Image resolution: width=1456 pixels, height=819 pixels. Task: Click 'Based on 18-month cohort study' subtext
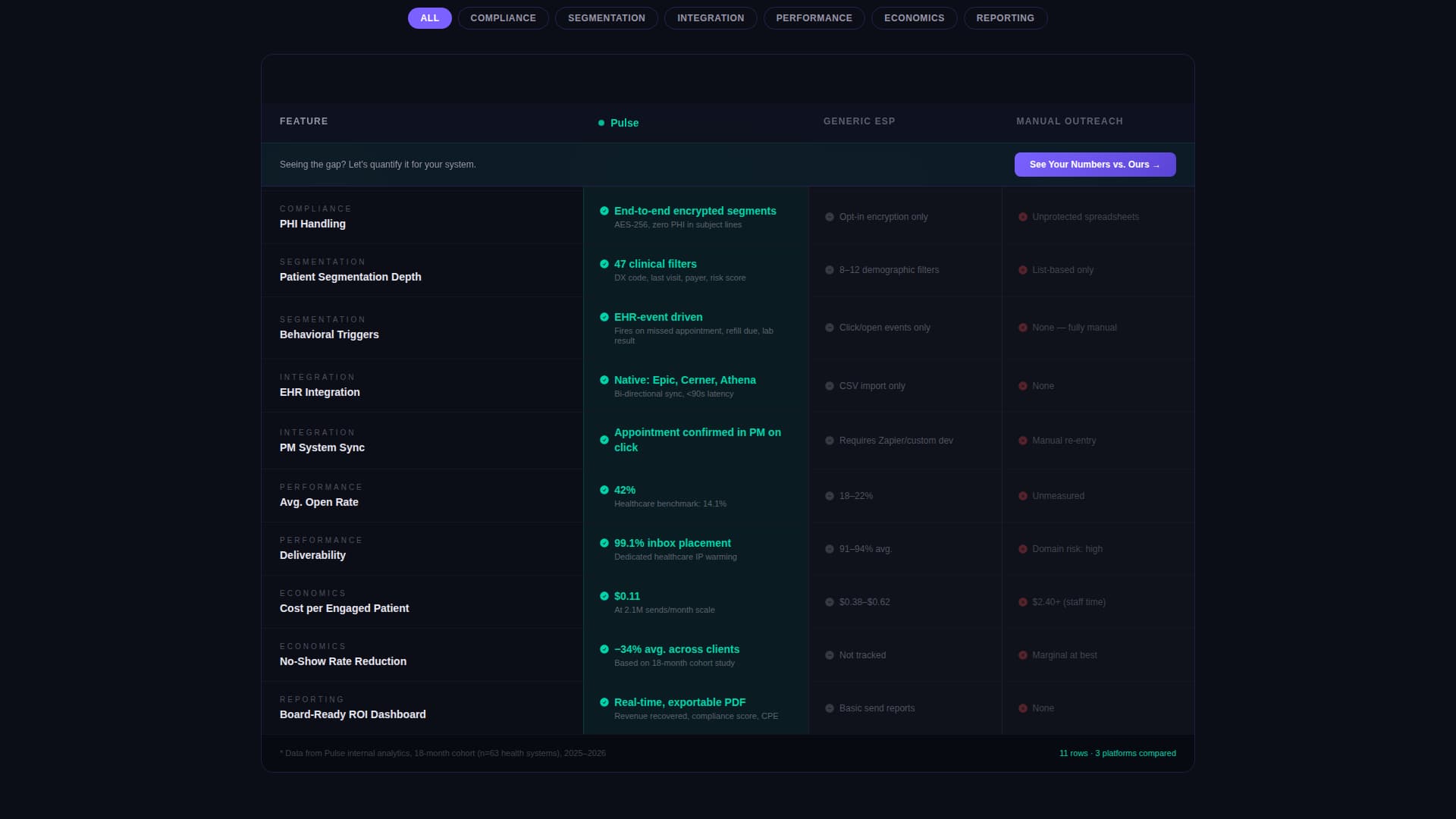pyautogui.click(x=674, y=663)
